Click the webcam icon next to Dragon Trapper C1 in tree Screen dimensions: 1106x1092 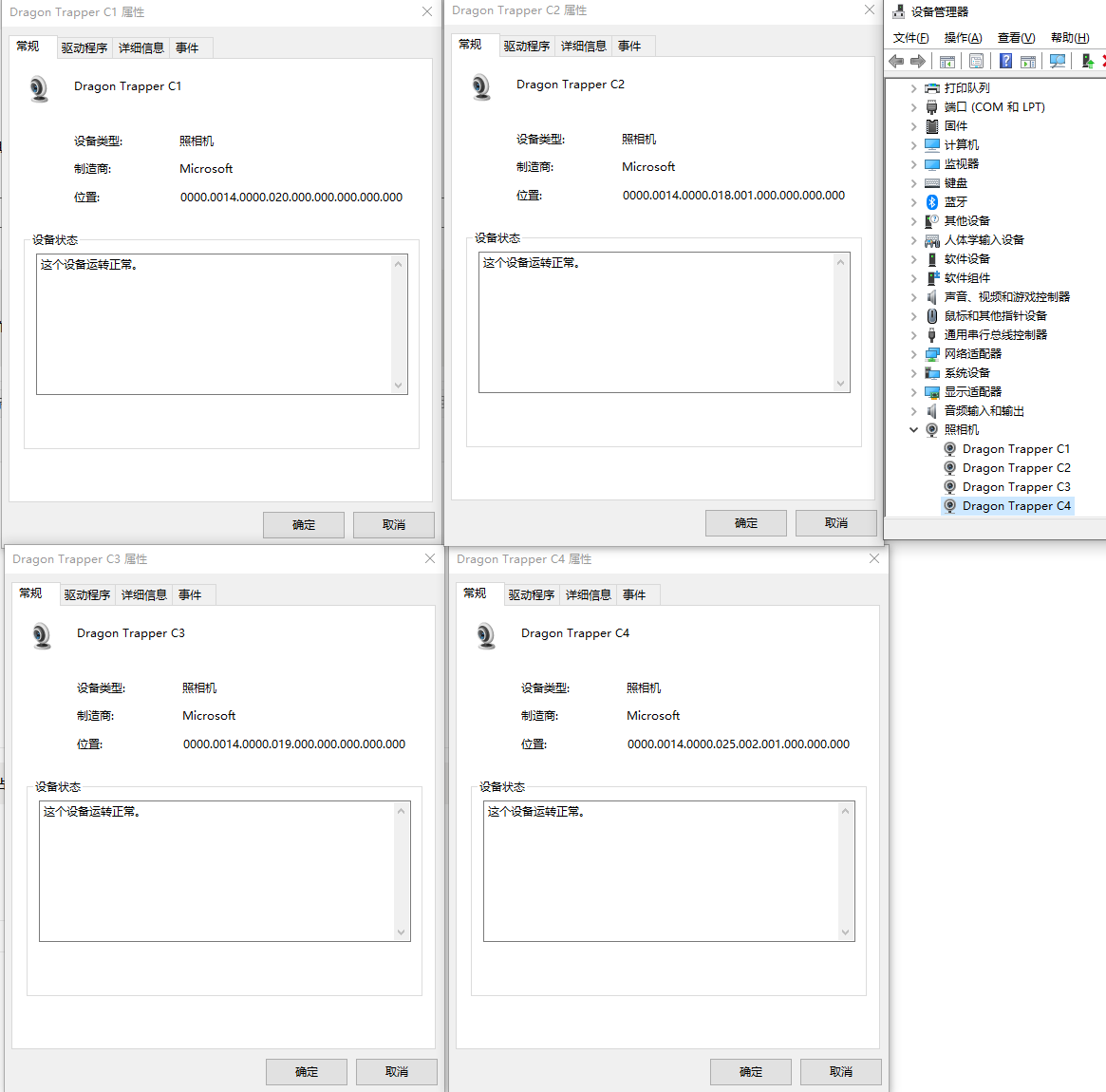tap(950, 449)
